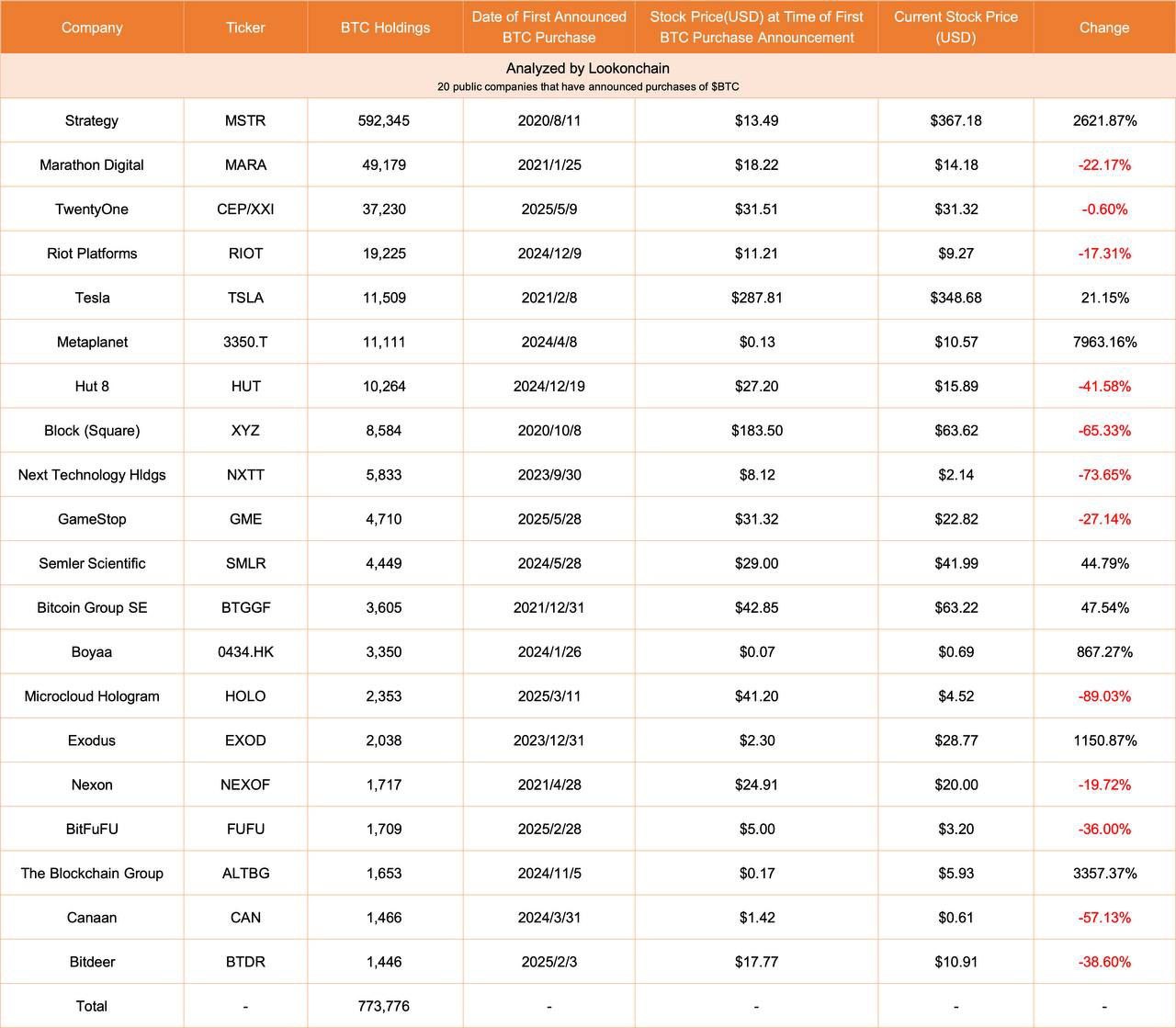Click the -22.17% change value

[1104, 164]
